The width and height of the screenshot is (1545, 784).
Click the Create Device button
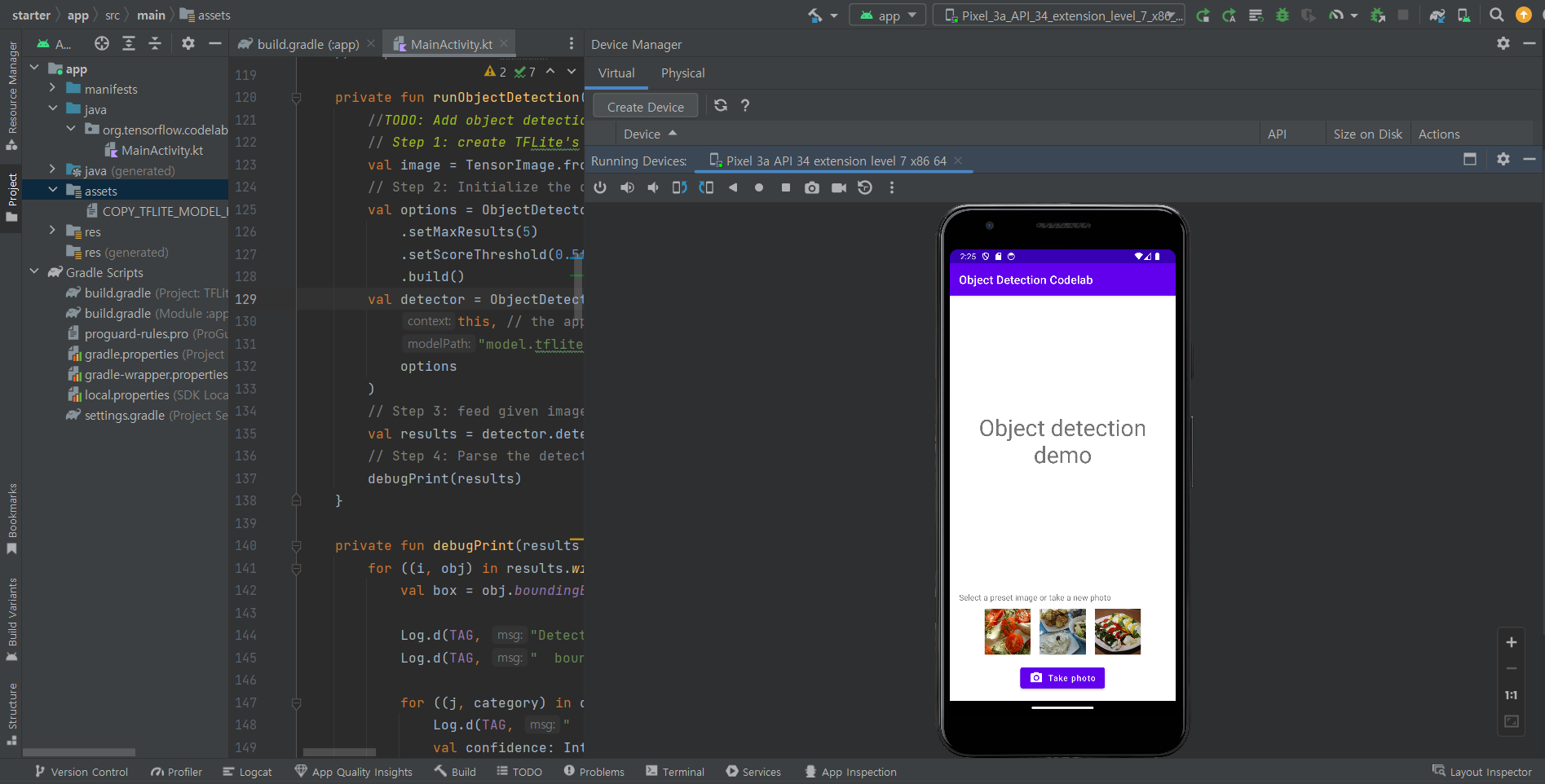646,107
